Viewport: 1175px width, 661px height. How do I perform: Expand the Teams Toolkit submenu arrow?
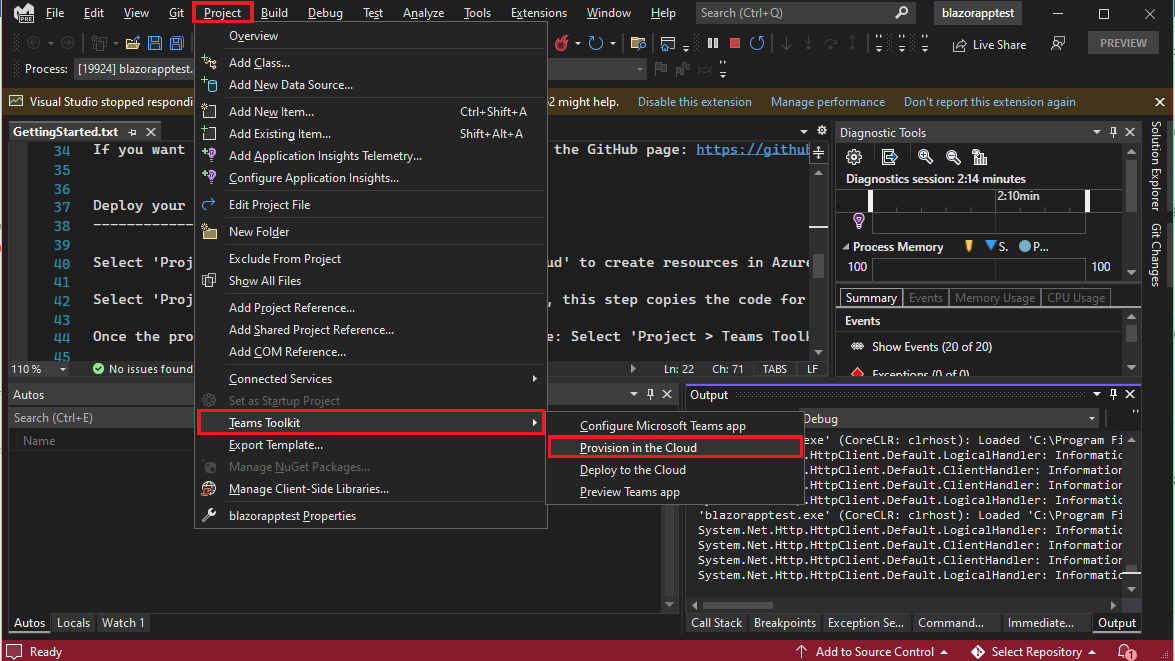(x=534, y=423)
